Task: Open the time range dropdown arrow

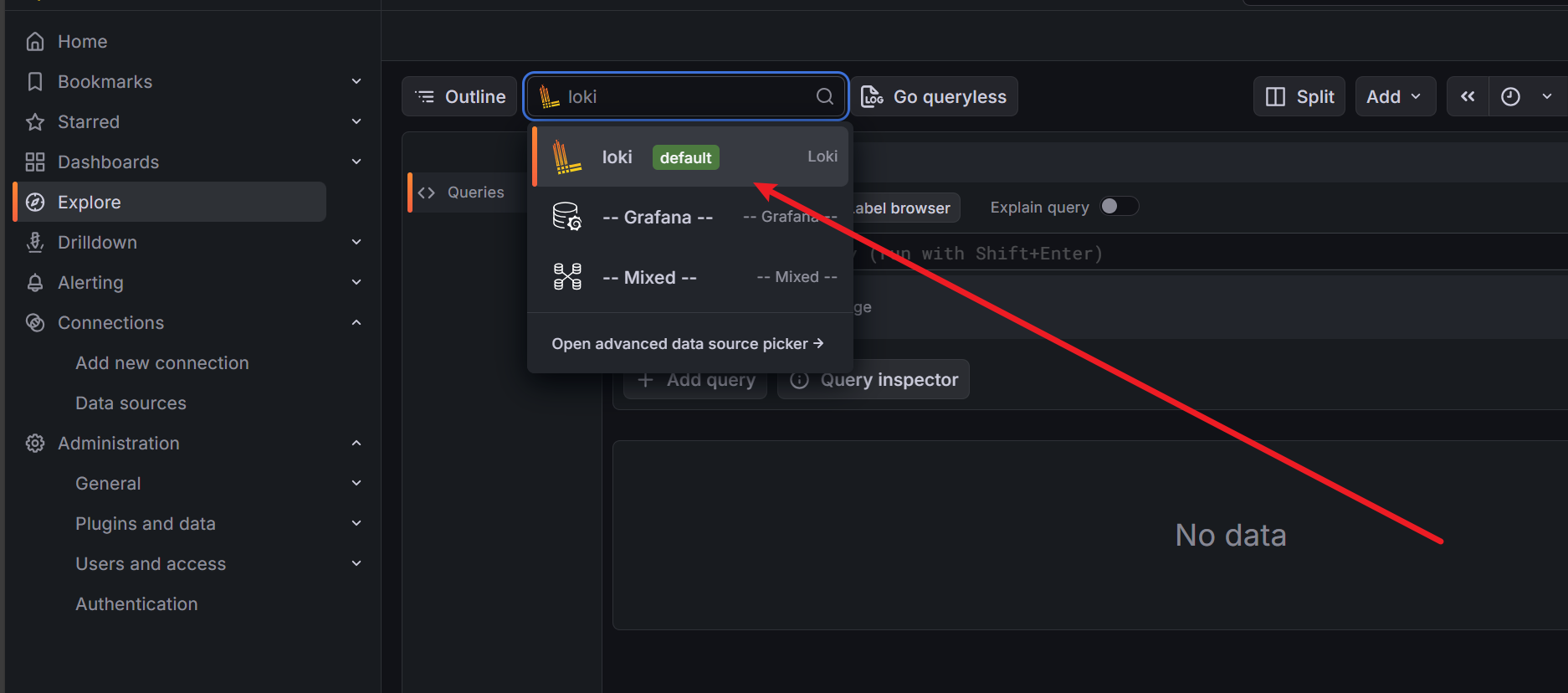Action: pyautogui.click(x=1546, y=96)
